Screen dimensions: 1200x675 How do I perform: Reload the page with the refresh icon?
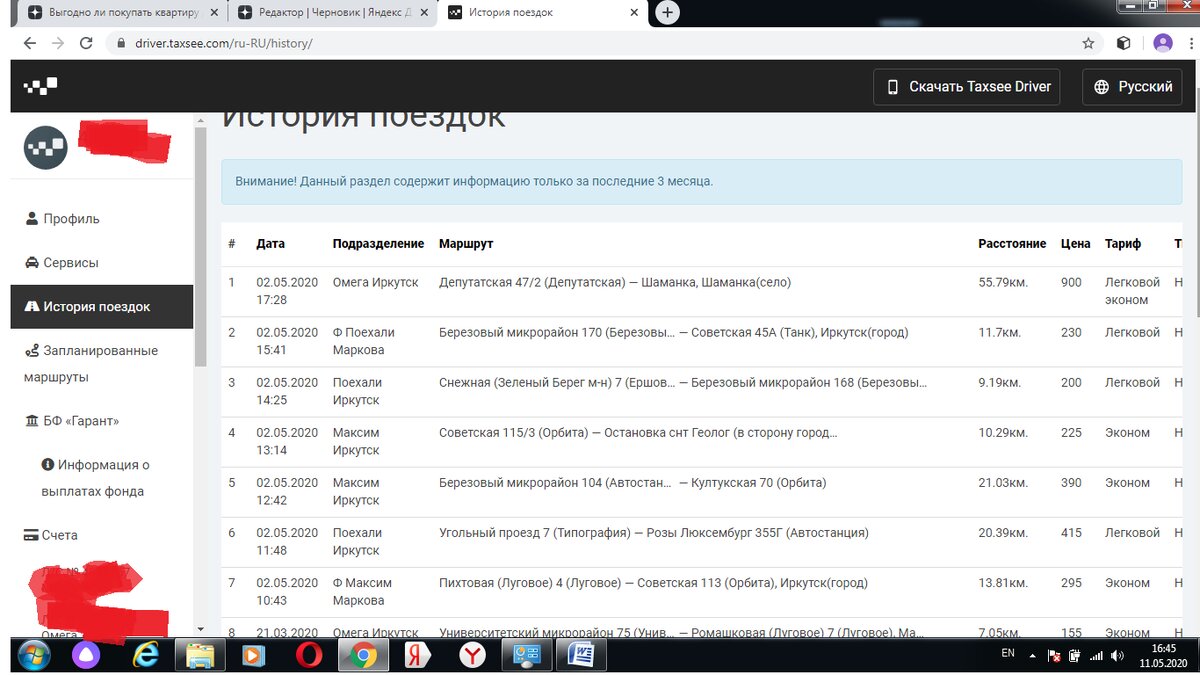tap(86, 43)
